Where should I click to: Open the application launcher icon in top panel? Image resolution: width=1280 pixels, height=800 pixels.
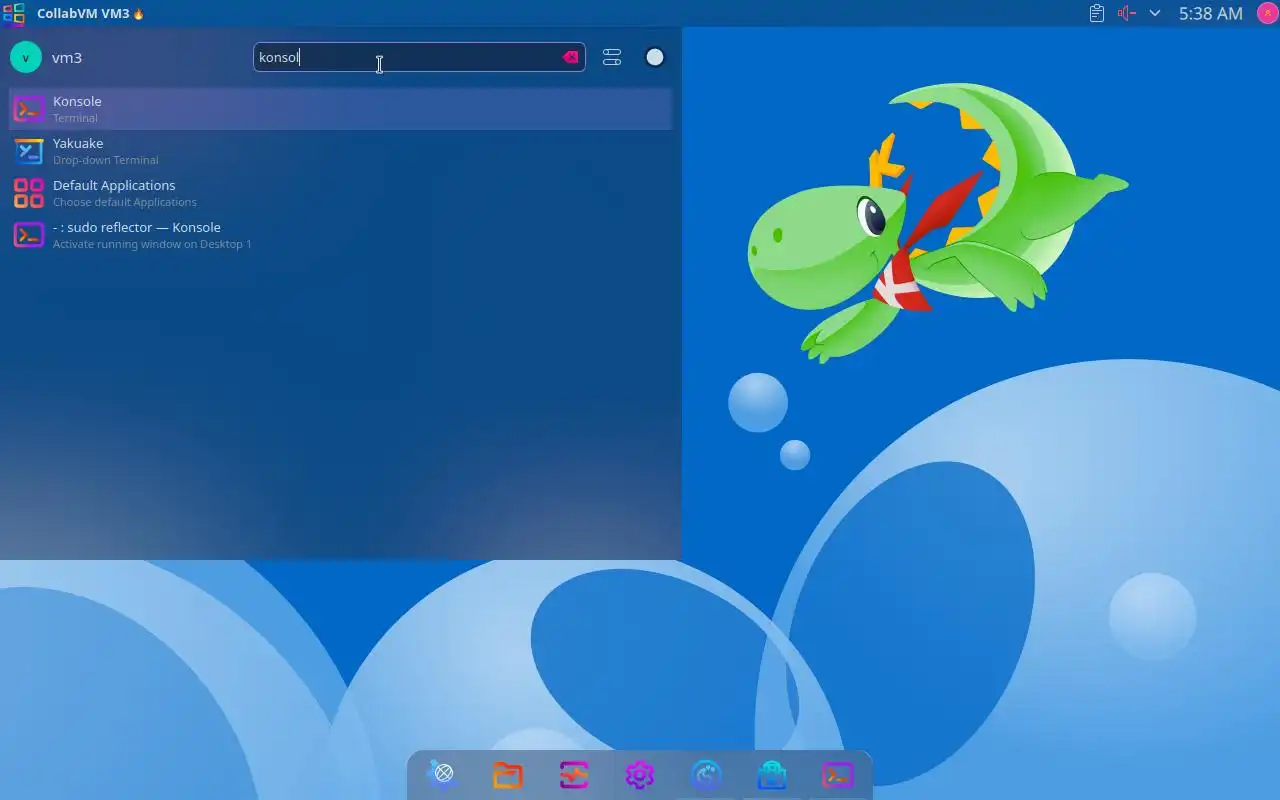click(13, 14)
